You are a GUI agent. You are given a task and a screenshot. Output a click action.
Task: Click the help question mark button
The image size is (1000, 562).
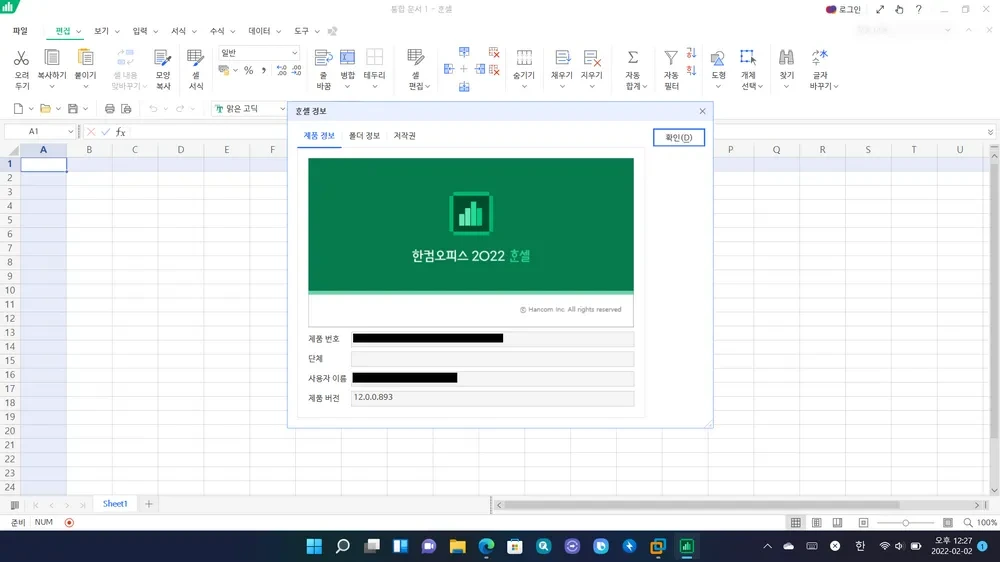pyautogui.click(x=918, y=10)
